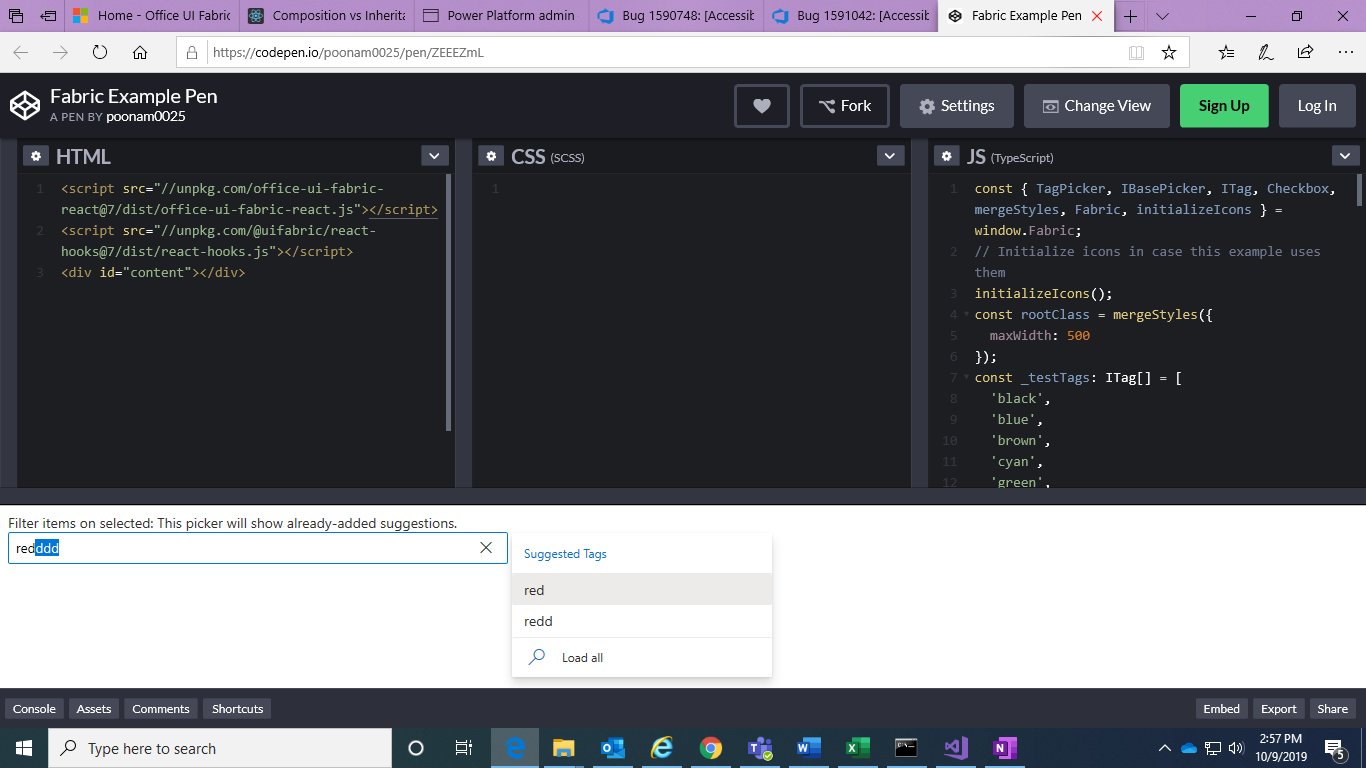This screenshot has height=768, width=1366.
Task: Add page to favorites star
Action: 1169,52
